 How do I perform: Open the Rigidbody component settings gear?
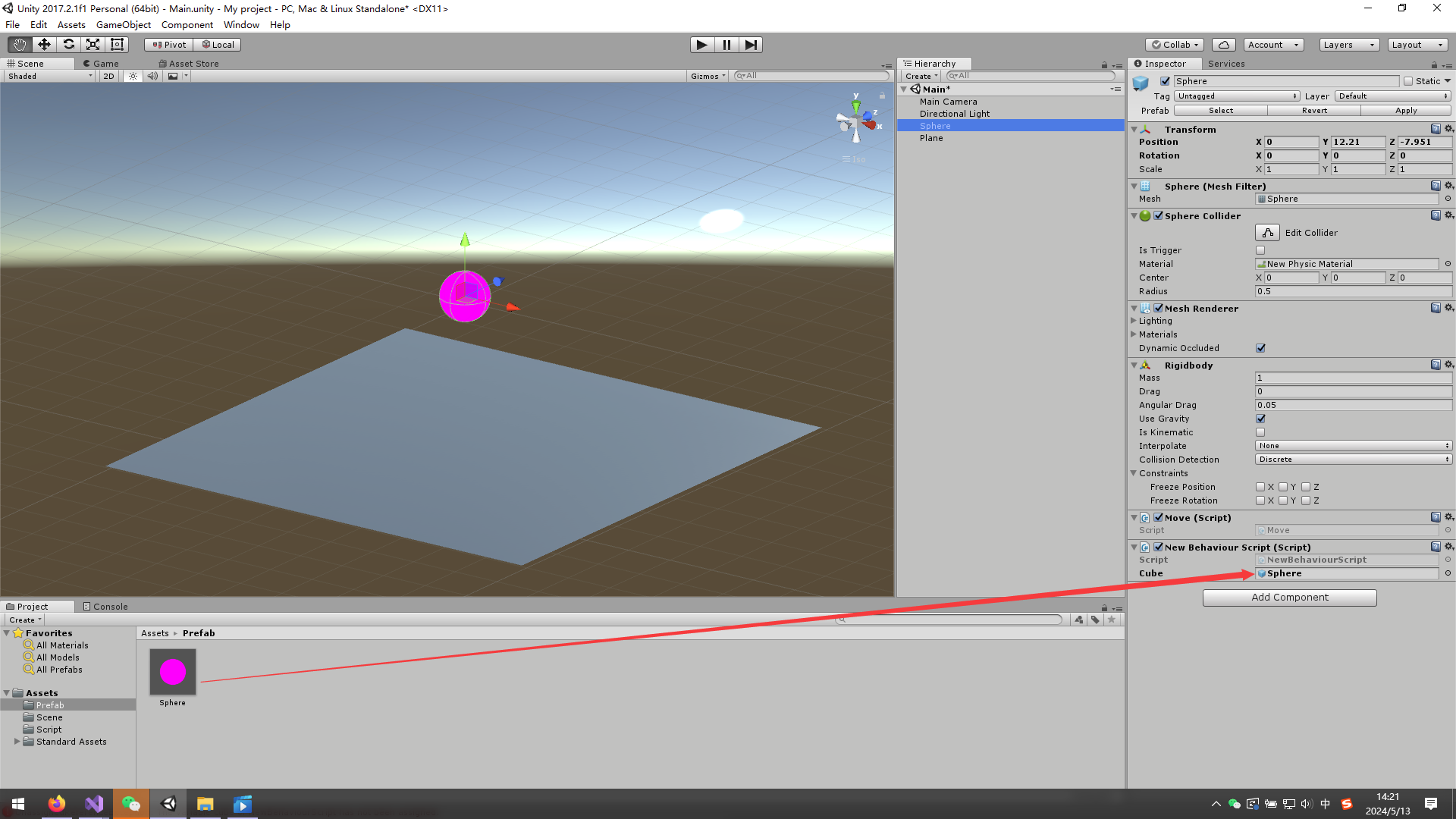click(x=1449, y=365)
